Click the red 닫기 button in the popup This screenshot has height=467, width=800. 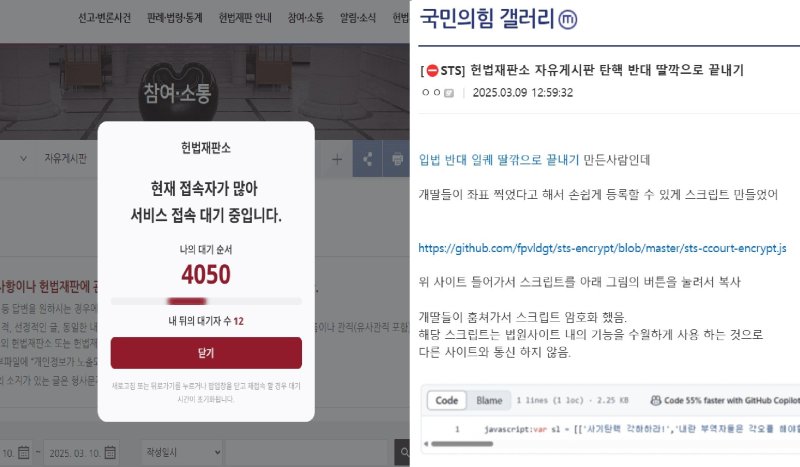click(206, 353)
